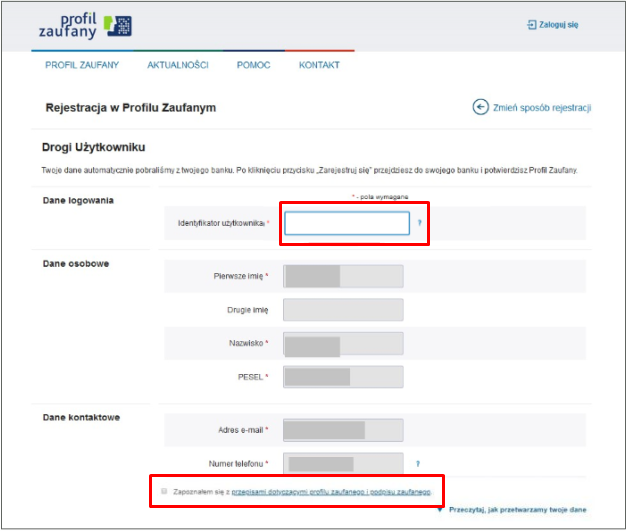Screen dimensions: 626x531
Task: Check the Zapoznałem się z przepisami checkbox
Action: point(164,491)
